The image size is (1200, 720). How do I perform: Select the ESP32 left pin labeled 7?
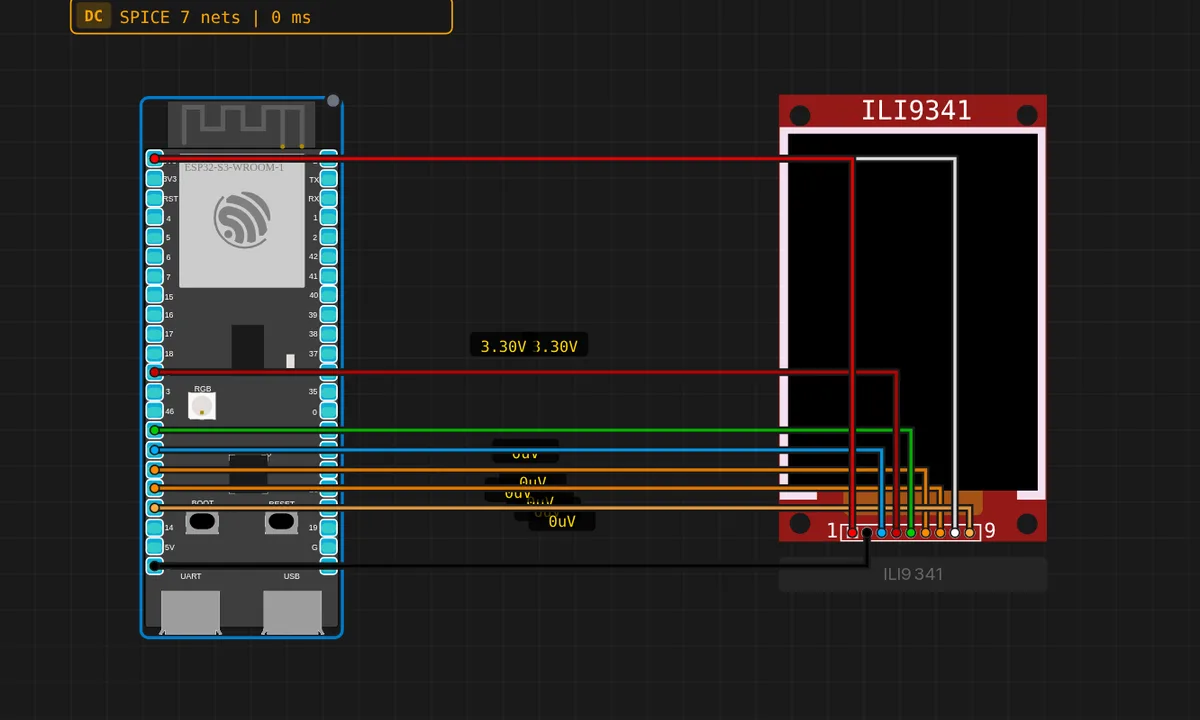click(154, 276)
